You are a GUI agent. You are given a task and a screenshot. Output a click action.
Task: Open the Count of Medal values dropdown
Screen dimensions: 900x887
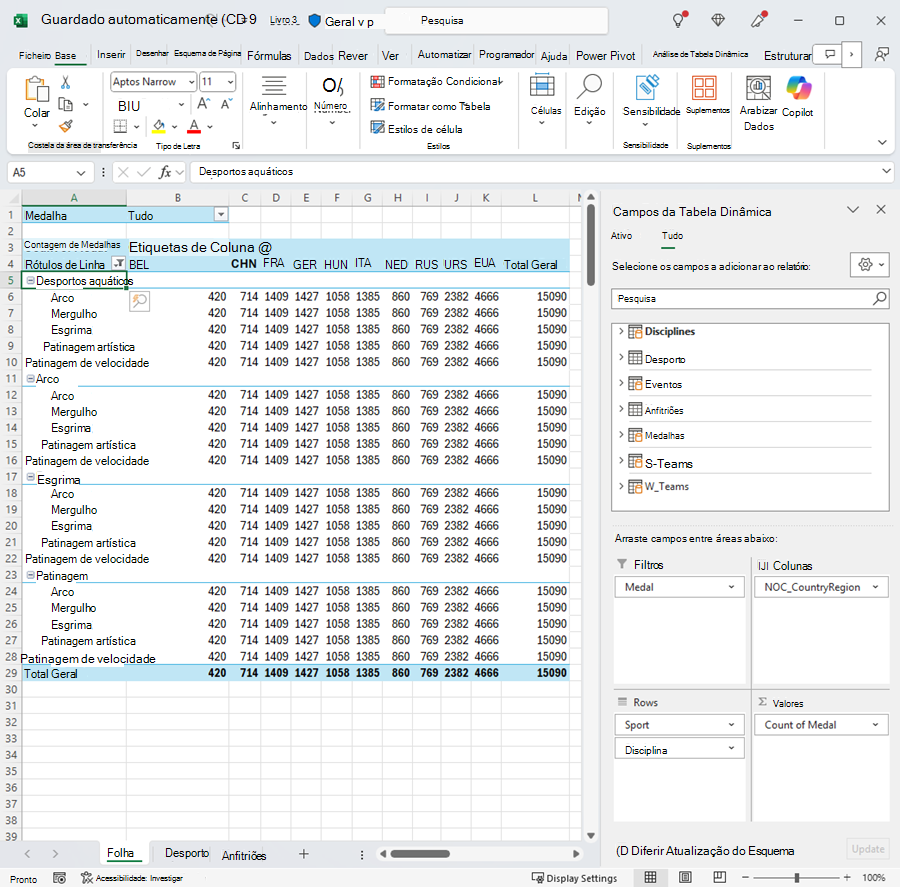click(x=875, y=725)
